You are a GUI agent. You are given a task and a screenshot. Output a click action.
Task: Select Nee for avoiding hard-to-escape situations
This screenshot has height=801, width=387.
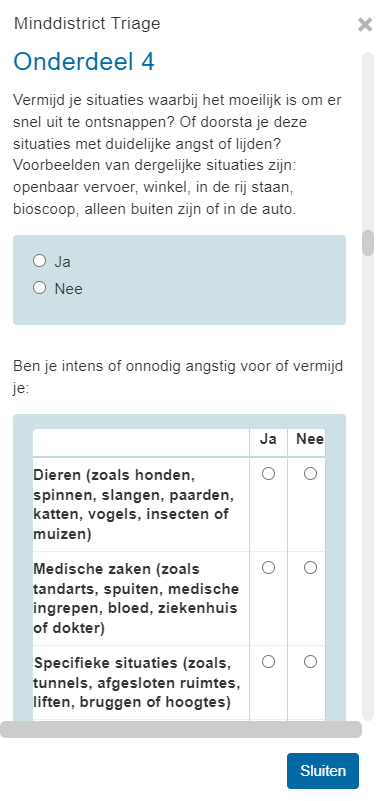pos(40,288)
